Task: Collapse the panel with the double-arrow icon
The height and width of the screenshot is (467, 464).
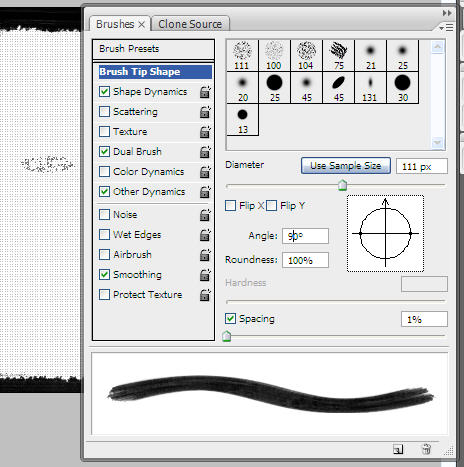Action: 447,13
